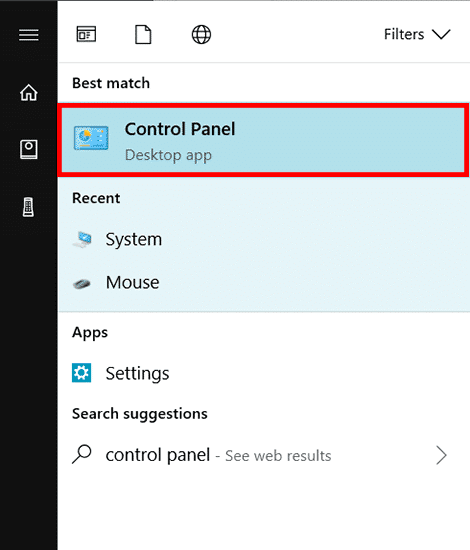Open the Notebook icon in sidebar

click(x=29, y=149)
